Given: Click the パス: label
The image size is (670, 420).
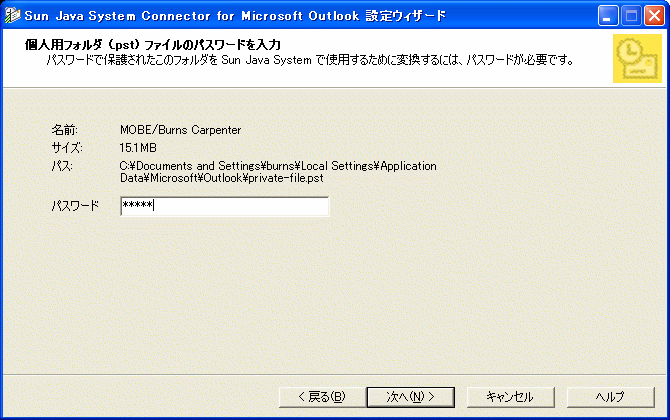Looking at the screenshot, I should tap(62, 166).
